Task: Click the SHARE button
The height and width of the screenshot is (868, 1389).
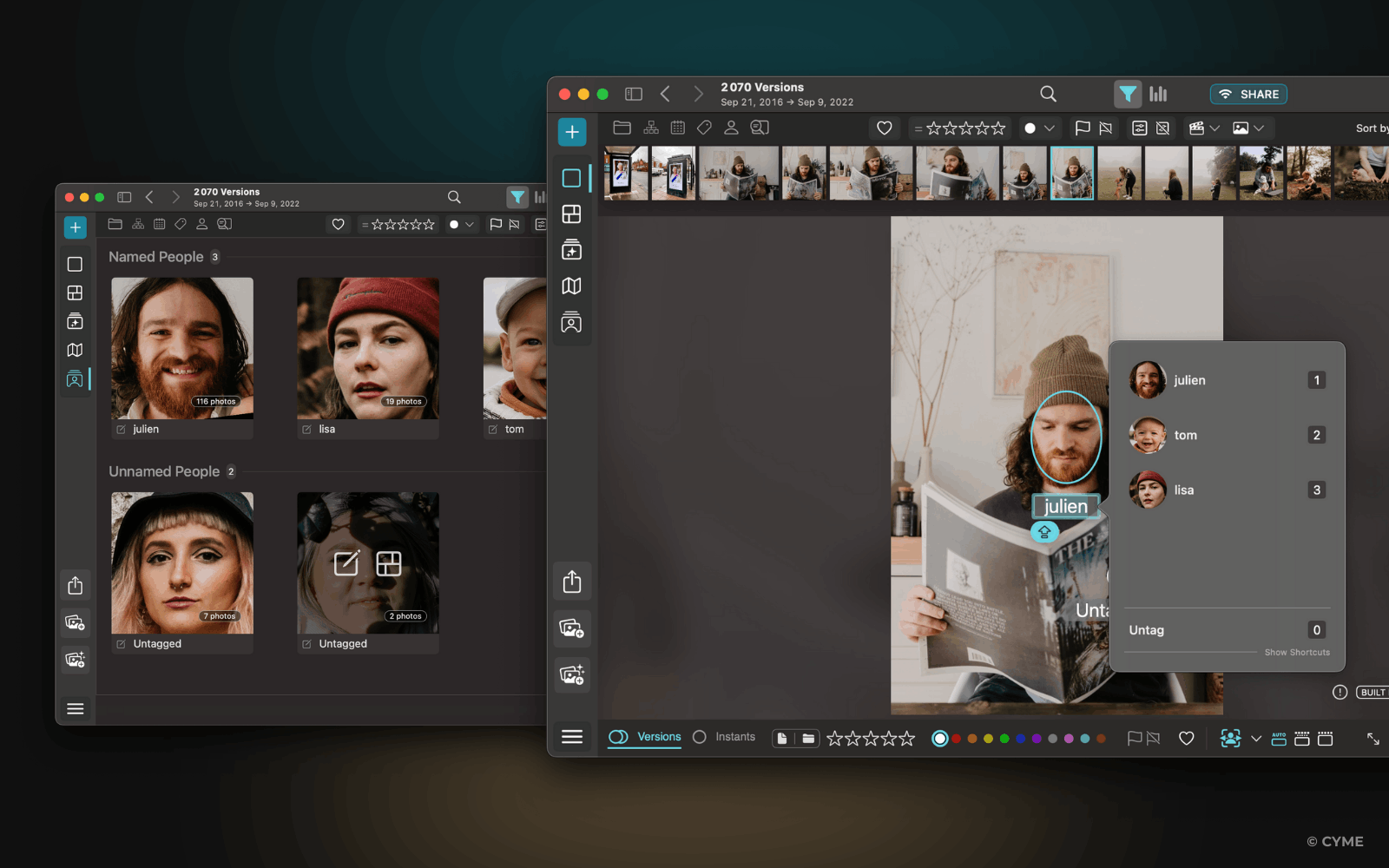Action: point(1248,94)
